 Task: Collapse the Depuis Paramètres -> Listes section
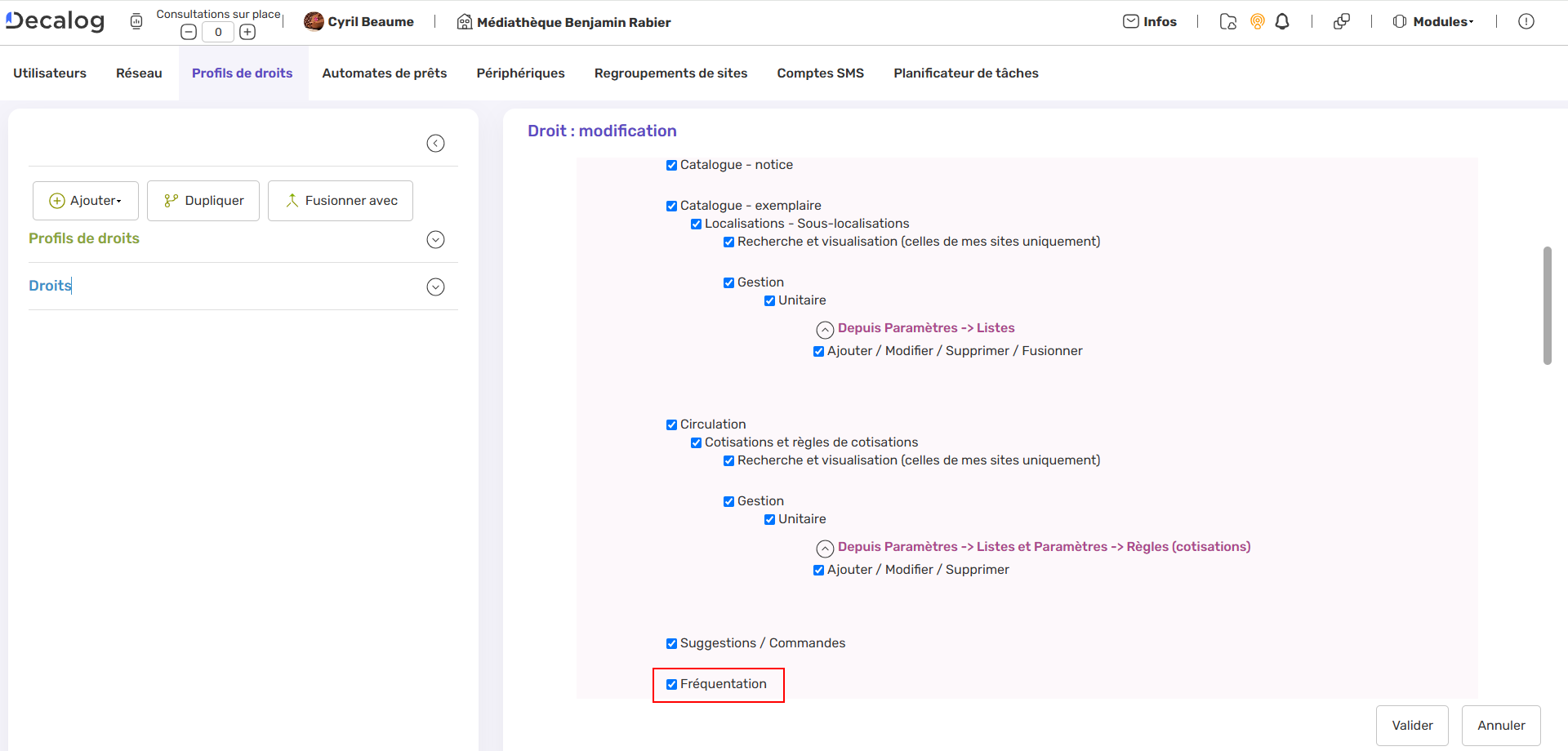pos(825,329)
